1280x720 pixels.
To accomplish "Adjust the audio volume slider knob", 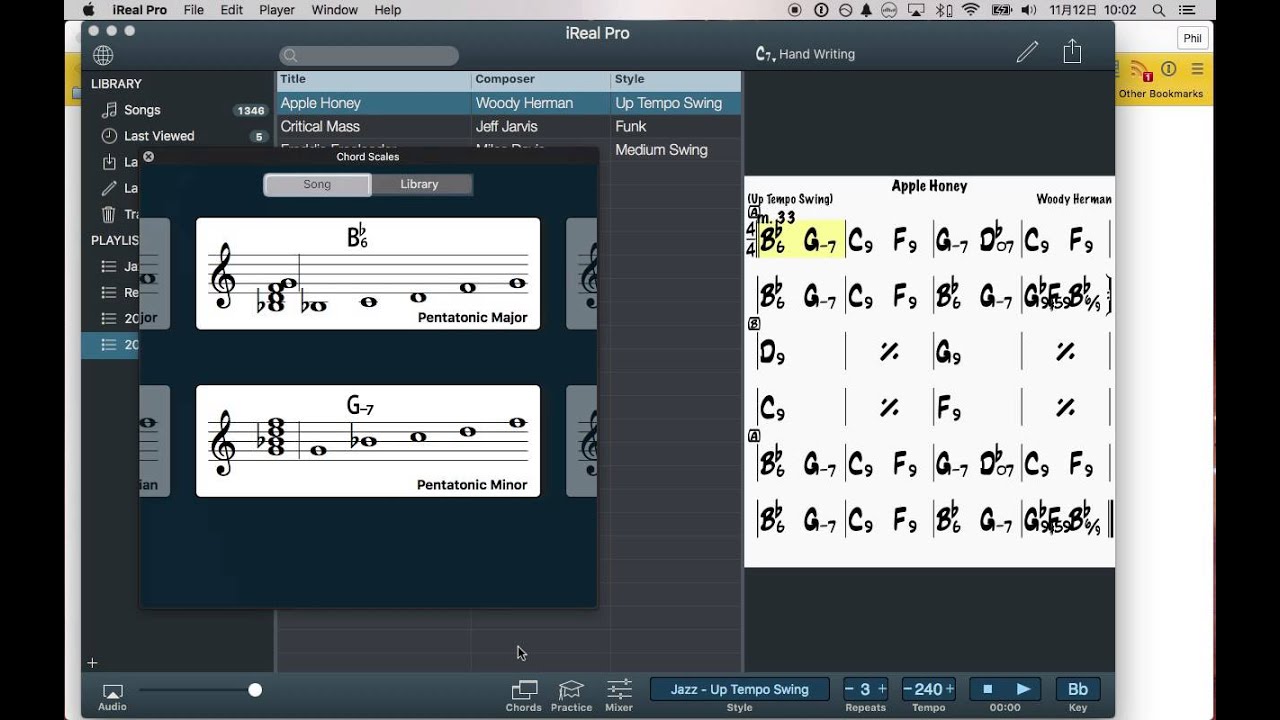I will [255, 690].
